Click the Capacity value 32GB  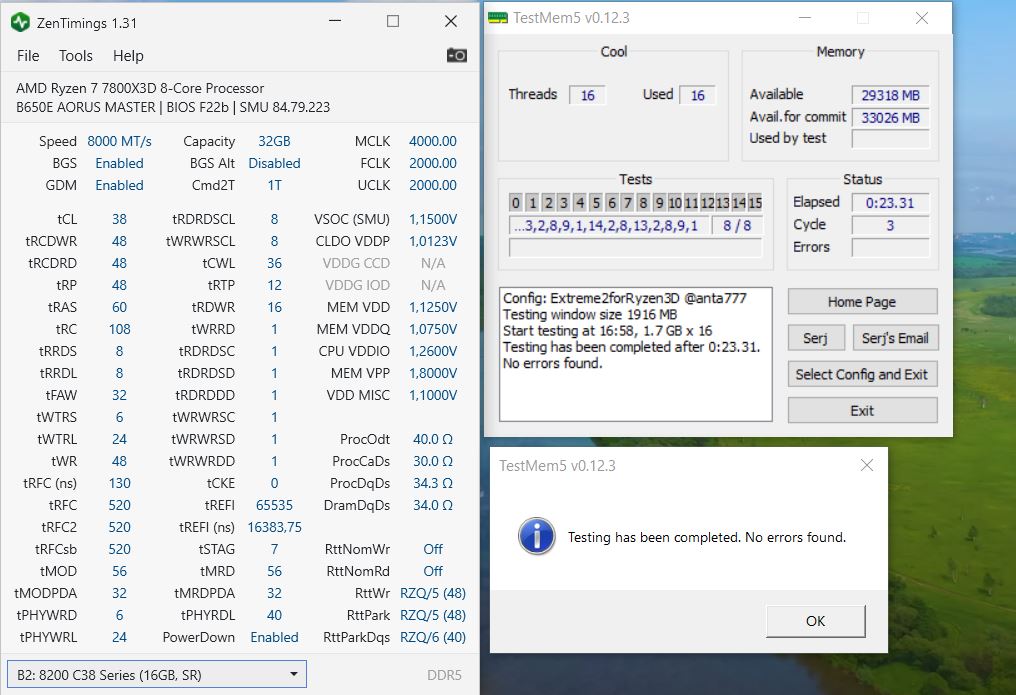(x=274, y=141)
